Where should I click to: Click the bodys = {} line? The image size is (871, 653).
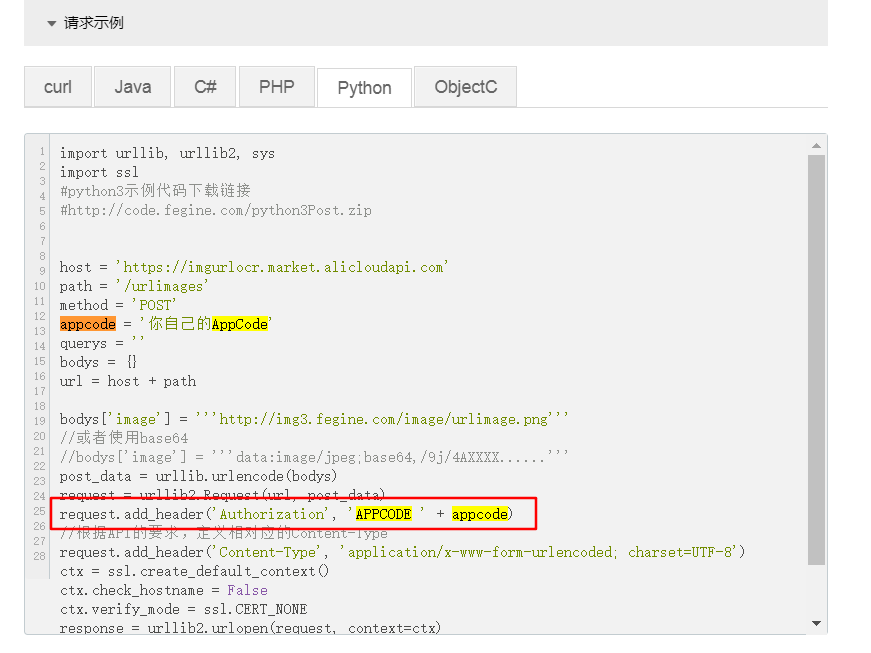(x=98, y=362)
